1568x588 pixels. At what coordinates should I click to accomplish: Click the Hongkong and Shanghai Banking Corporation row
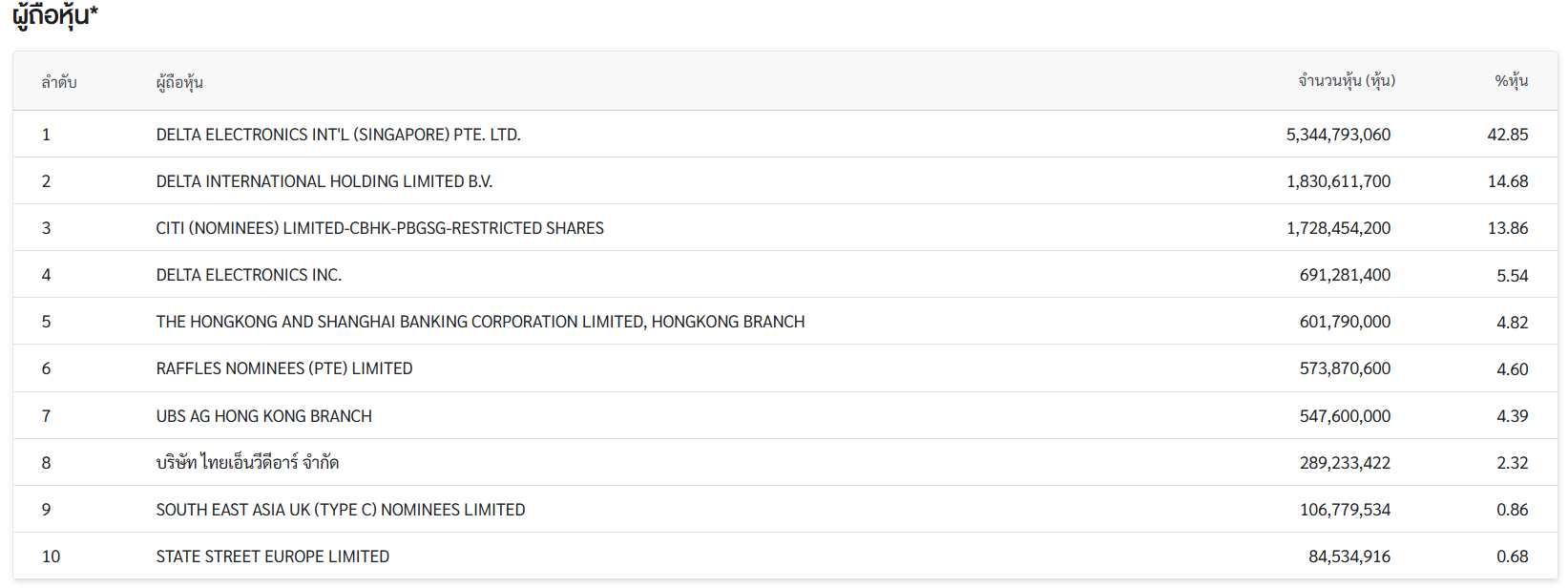[784, 322]
